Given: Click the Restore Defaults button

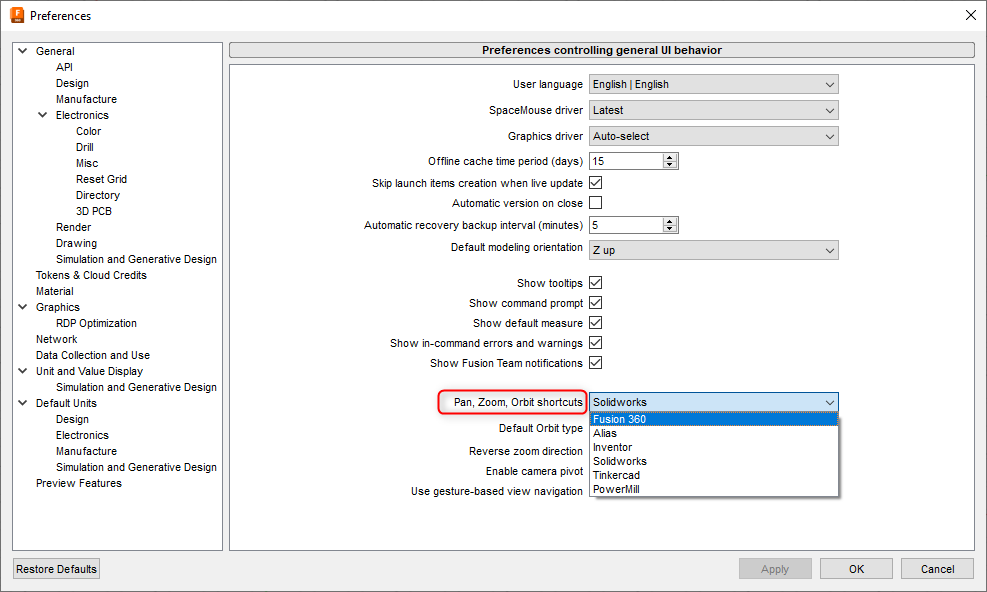Looking at the screenshot, I should tap(55, 568).
